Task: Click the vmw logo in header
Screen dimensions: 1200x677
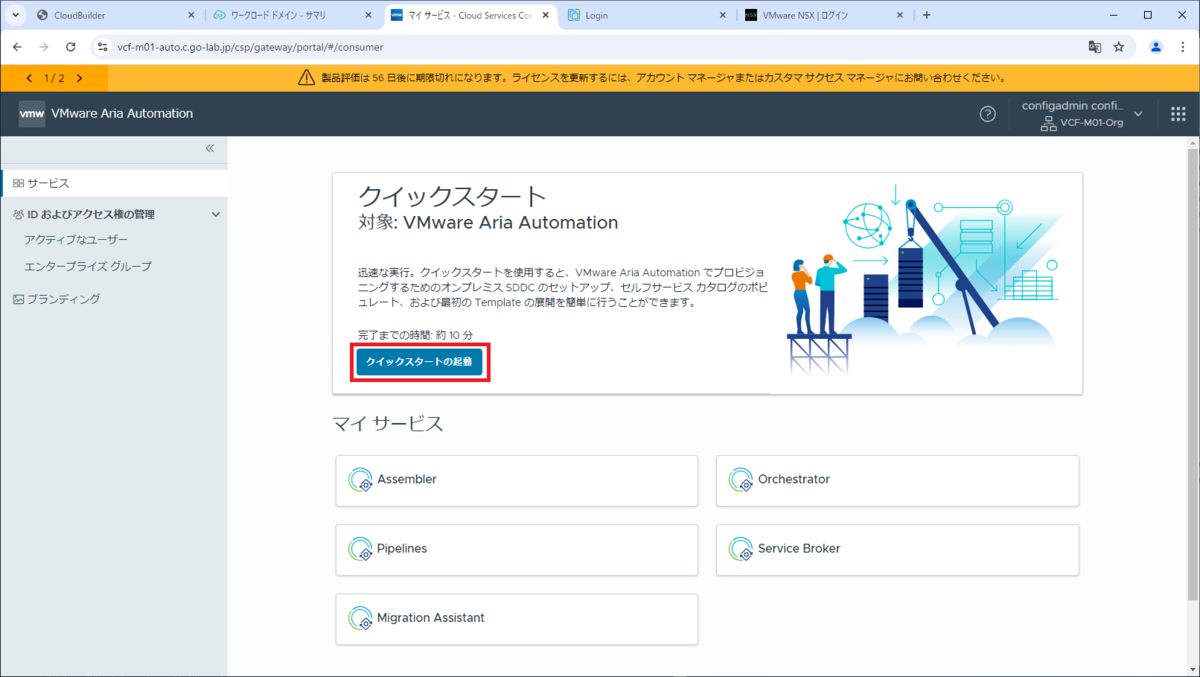Action: click(x=32, y=114)
